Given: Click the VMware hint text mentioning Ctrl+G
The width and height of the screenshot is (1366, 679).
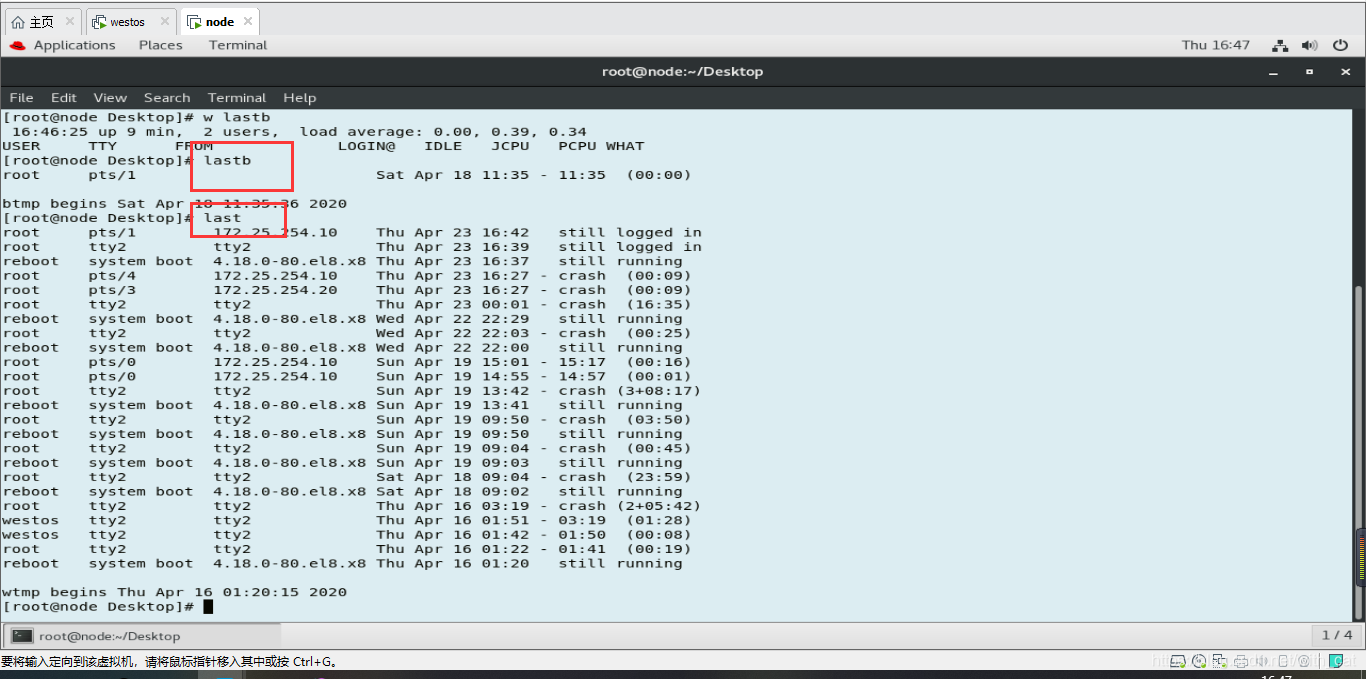Looking at the screenshot, I should [x=169, y=662].
